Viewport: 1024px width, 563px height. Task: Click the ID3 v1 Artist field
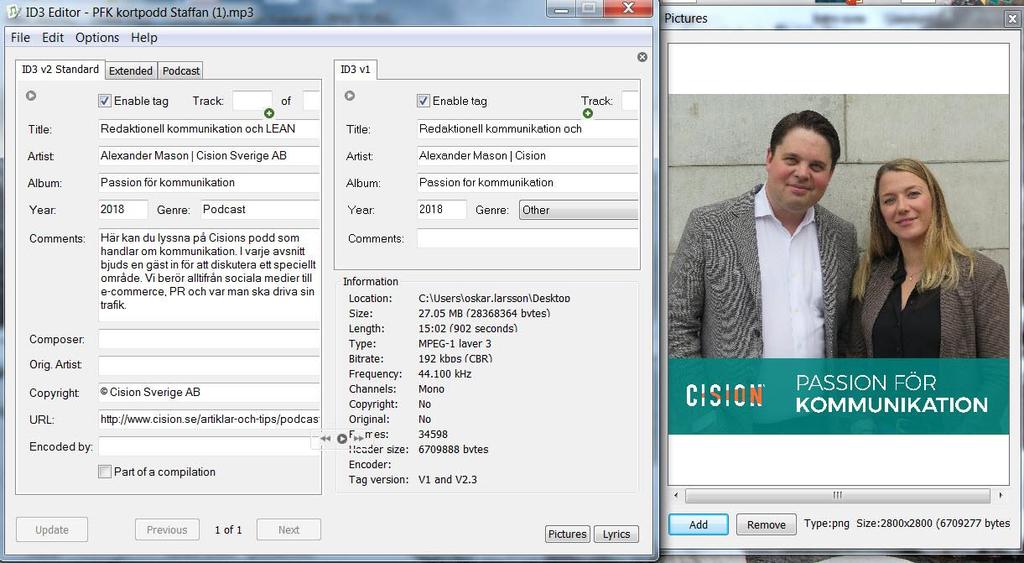[x=528, y=155]
